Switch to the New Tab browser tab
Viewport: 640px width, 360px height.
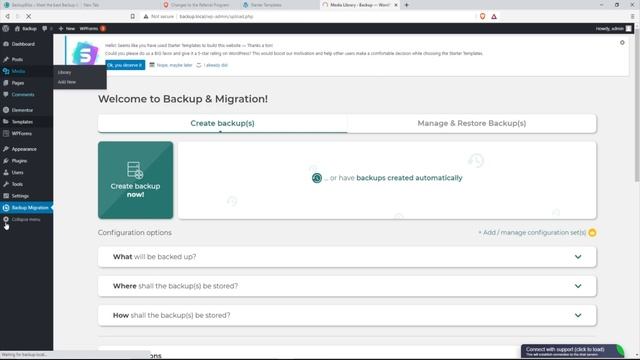[92, 5]
